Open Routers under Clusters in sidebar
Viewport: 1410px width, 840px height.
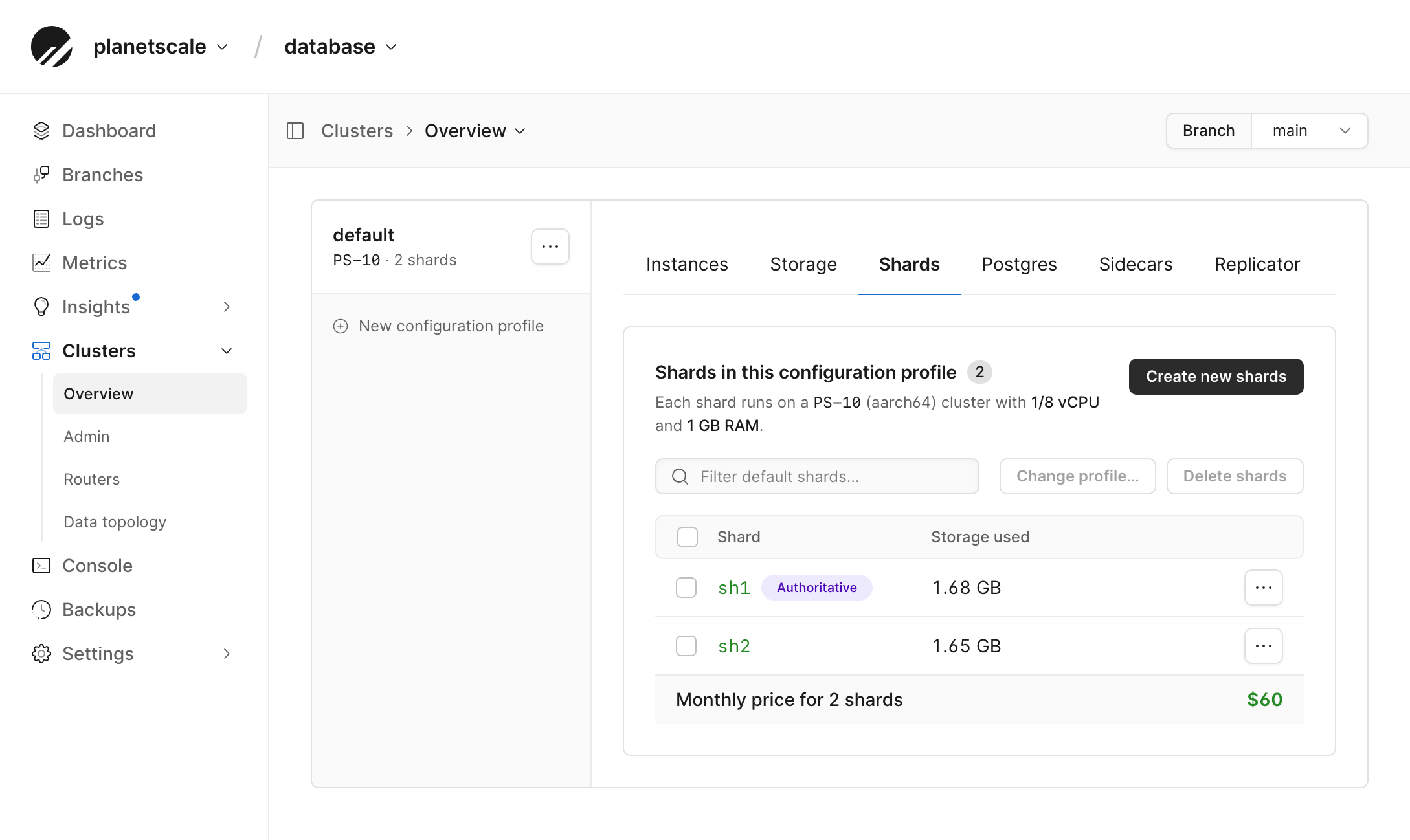[x=92, y=479]
